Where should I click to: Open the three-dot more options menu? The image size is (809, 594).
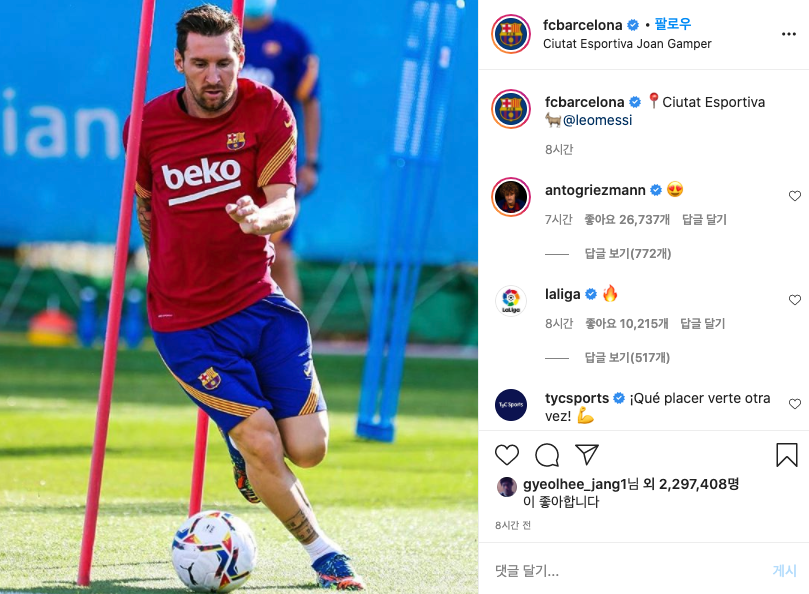[x=788, y=34]
